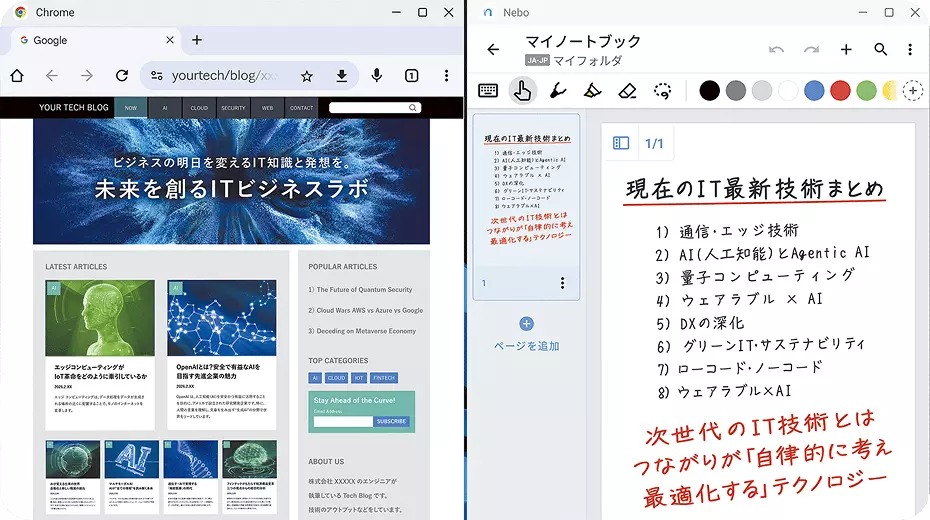The image size is (930, 520).
Task: Open Cloud Wars AWS vs Azure article
Action: [365, 310]
